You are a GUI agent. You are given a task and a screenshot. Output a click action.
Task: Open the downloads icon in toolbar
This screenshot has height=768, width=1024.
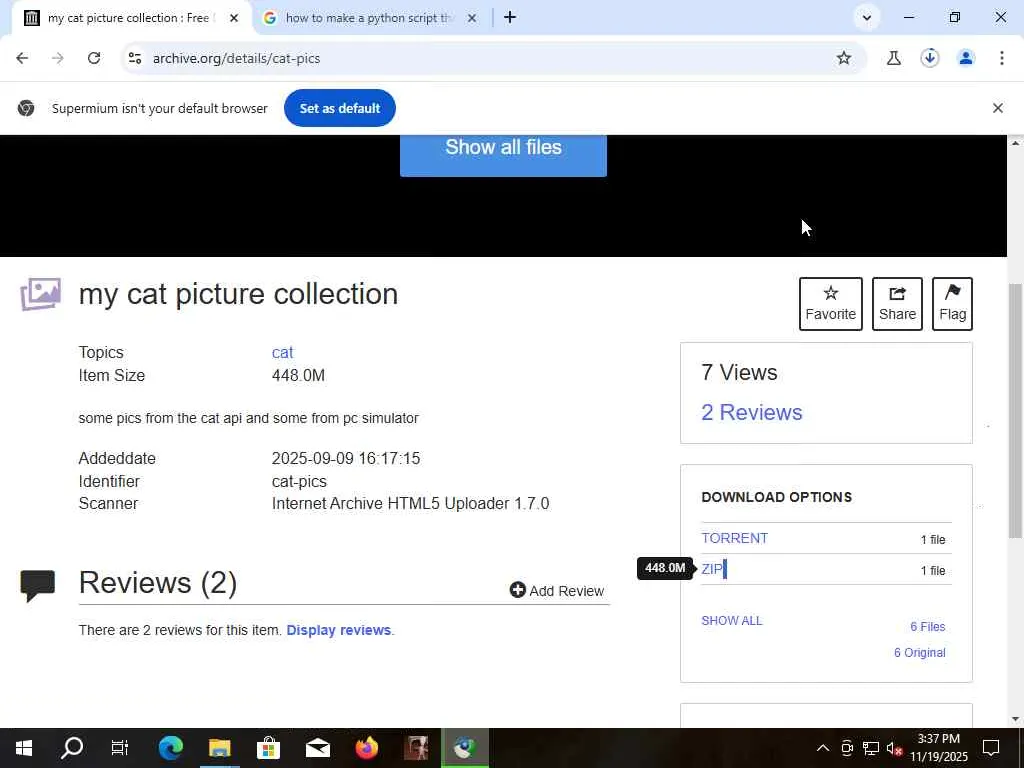click(x=929, y=58)
